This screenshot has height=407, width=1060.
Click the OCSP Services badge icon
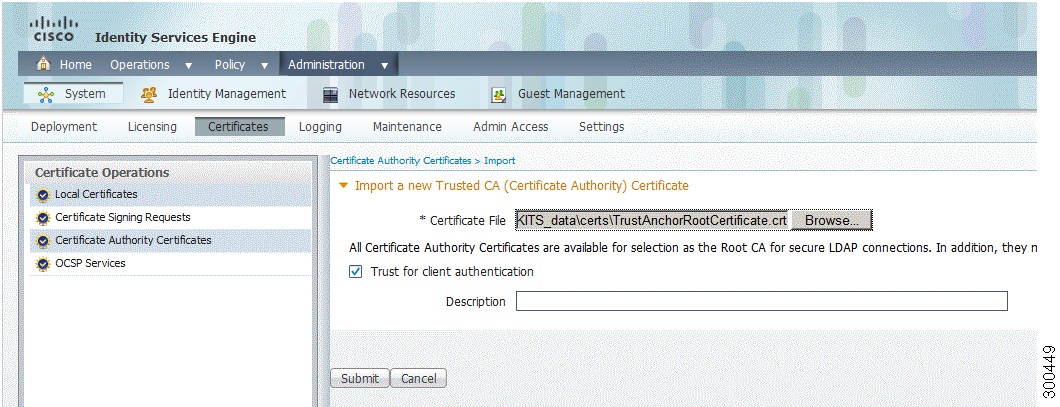tap(44, 264)
